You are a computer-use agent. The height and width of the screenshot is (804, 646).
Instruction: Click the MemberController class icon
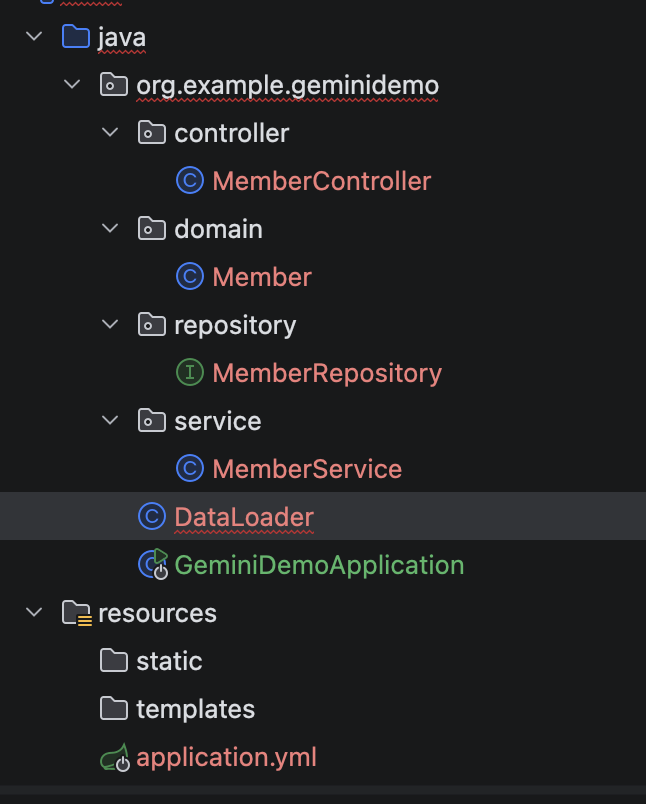tap(189, 181)
